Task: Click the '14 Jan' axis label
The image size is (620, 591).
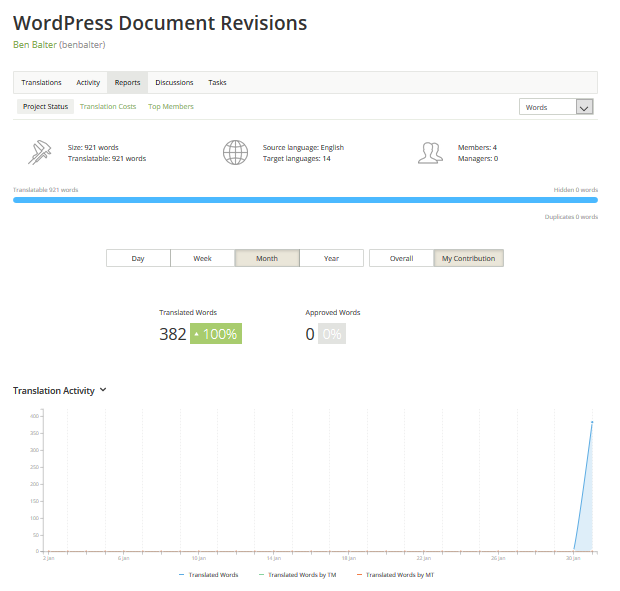Action: [x=274, y=558]
